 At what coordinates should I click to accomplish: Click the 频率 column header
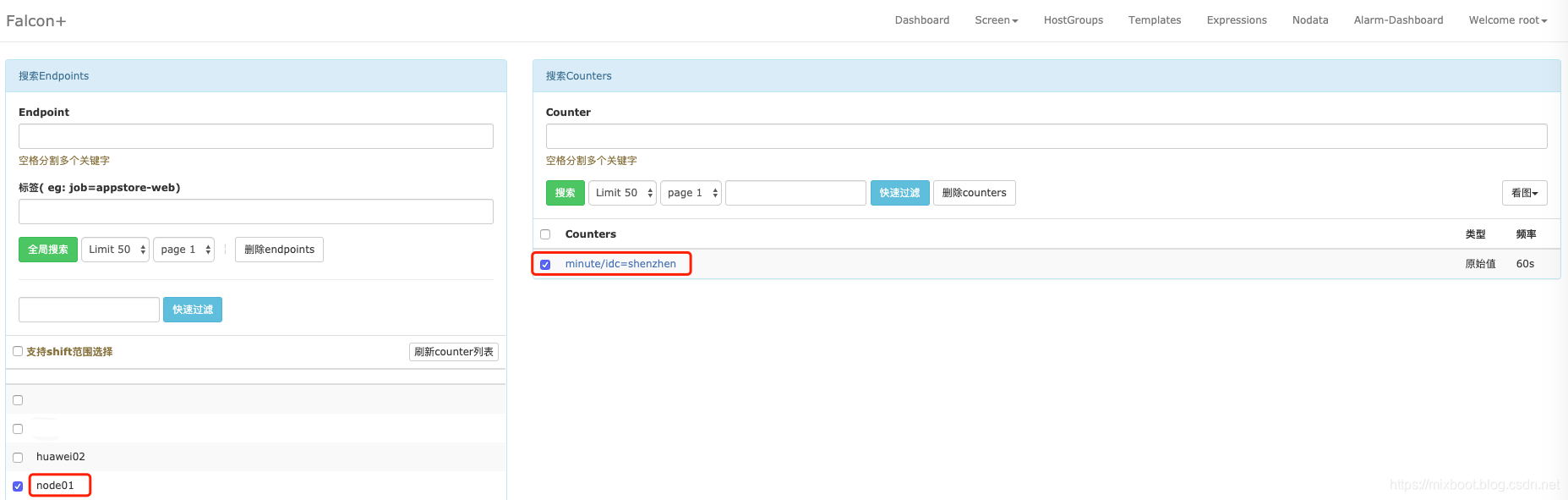pyautogui.click(x=1526, y=234)
